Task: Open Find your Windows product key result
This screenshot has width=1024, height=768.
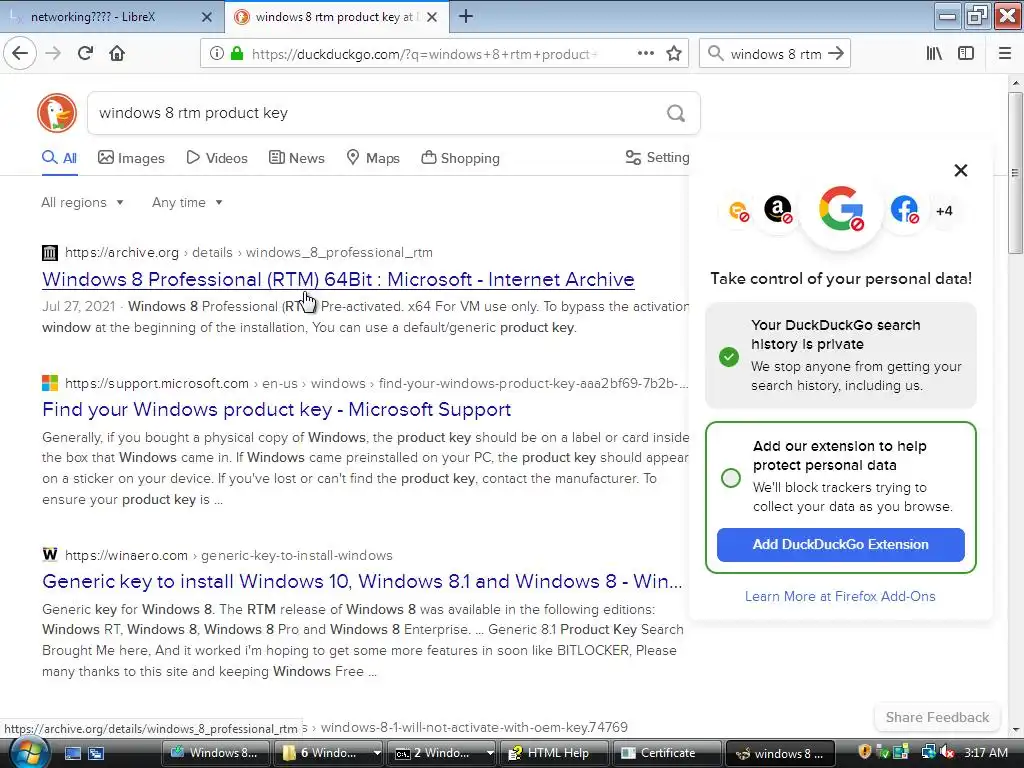Action: (276, 409)
